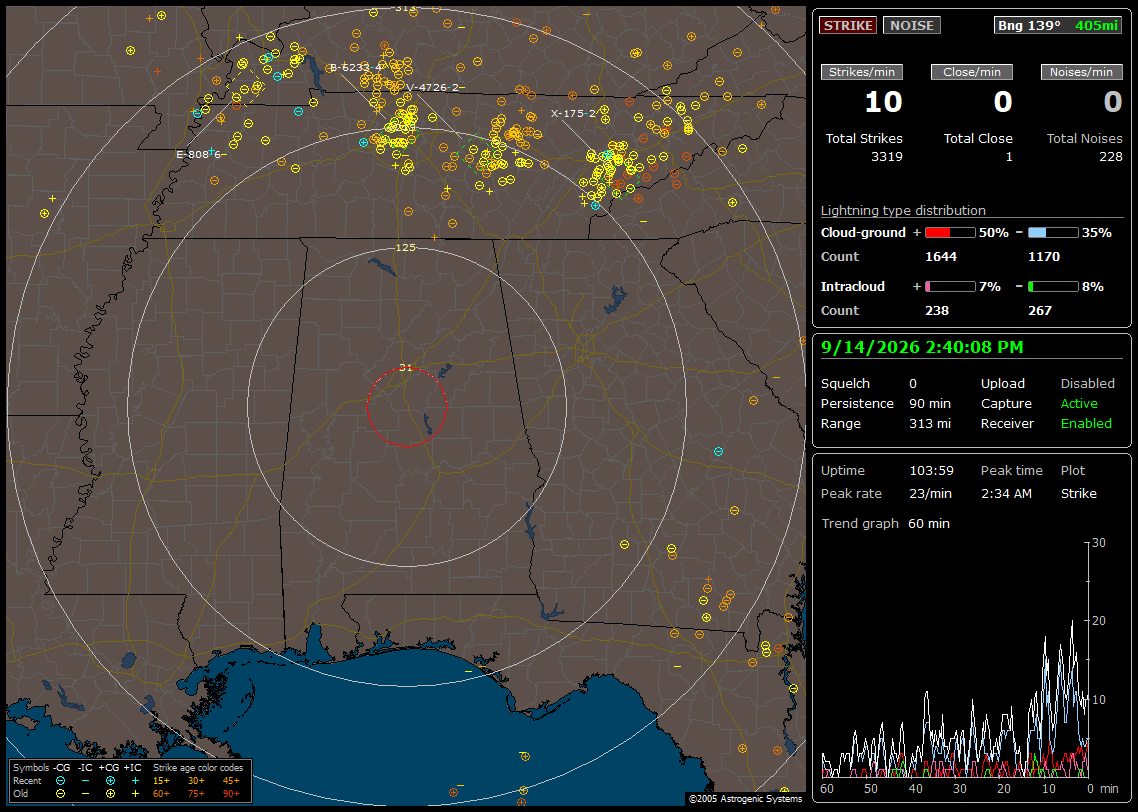Click the Bng 139° 405mi readout
Image resolution: width=1138 pixels, height=812 pixels.
pyautogui.click(x=1058, y=25)
